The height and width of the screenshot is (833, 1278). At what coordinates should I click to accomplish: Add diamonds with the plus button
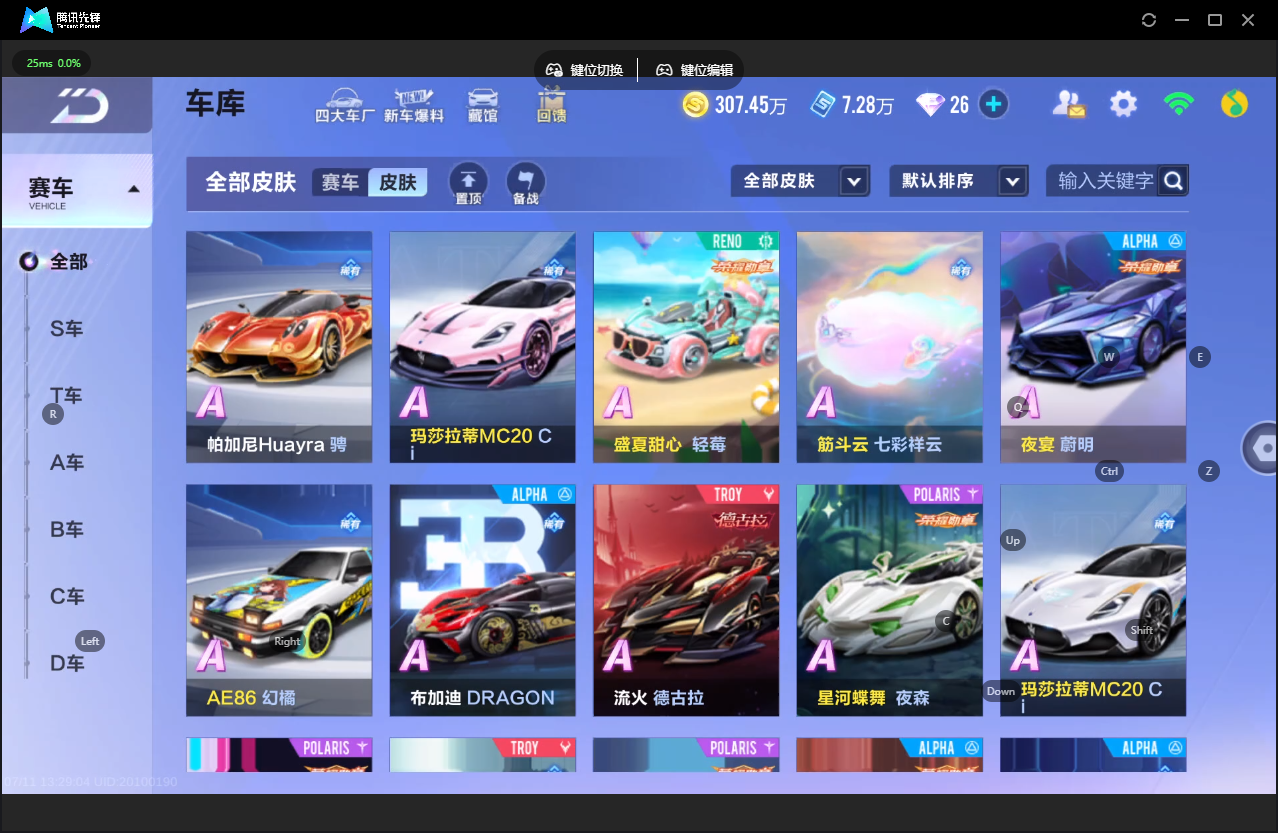coord(993,104)
